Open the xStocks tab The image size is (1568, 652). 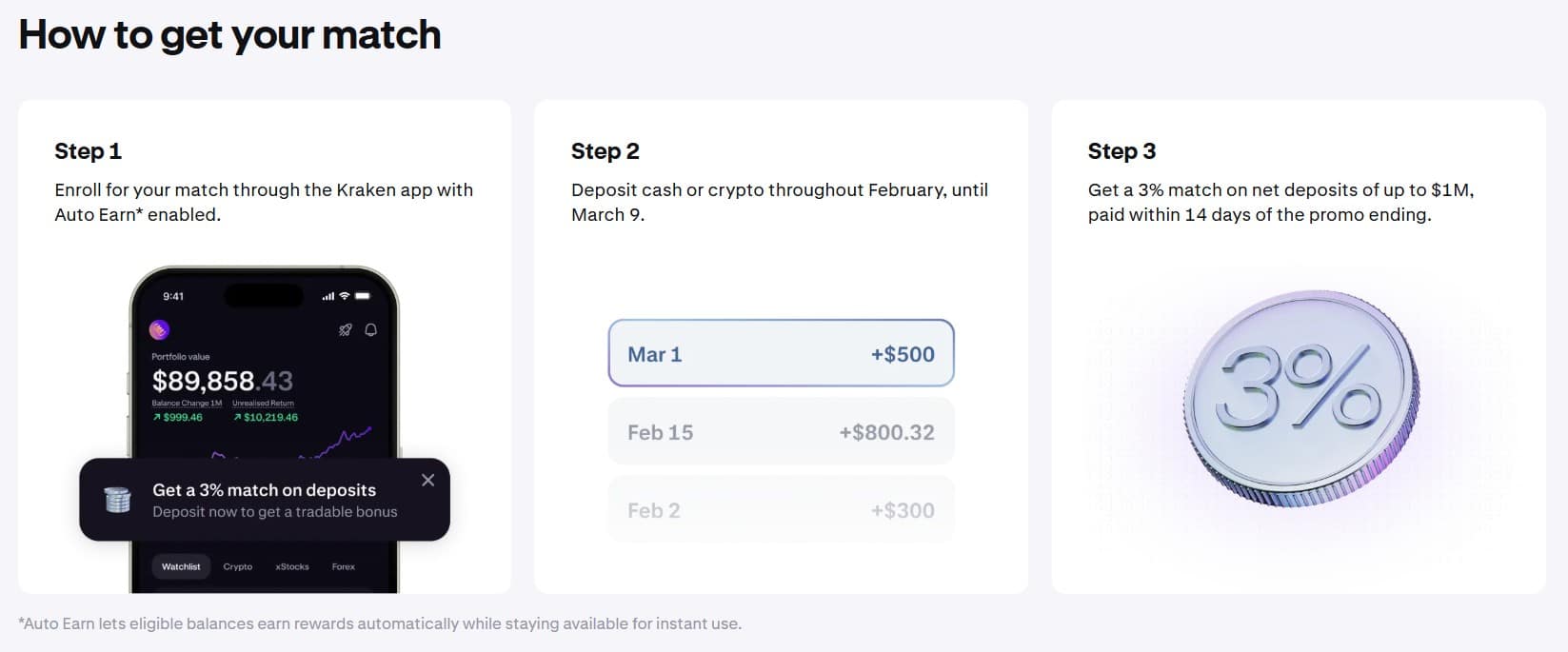click(292, 566)
